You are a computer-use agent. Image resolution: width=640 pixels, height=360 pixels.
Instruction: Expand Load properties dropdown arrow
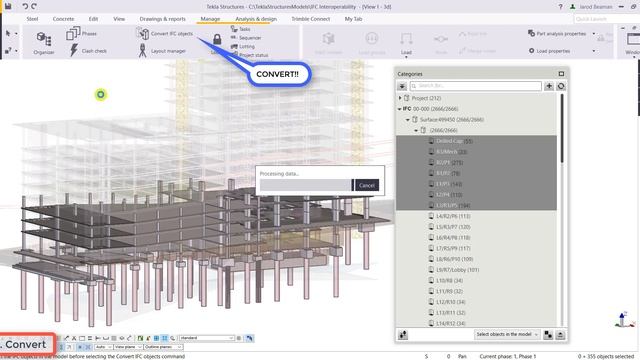pos(594,51)
